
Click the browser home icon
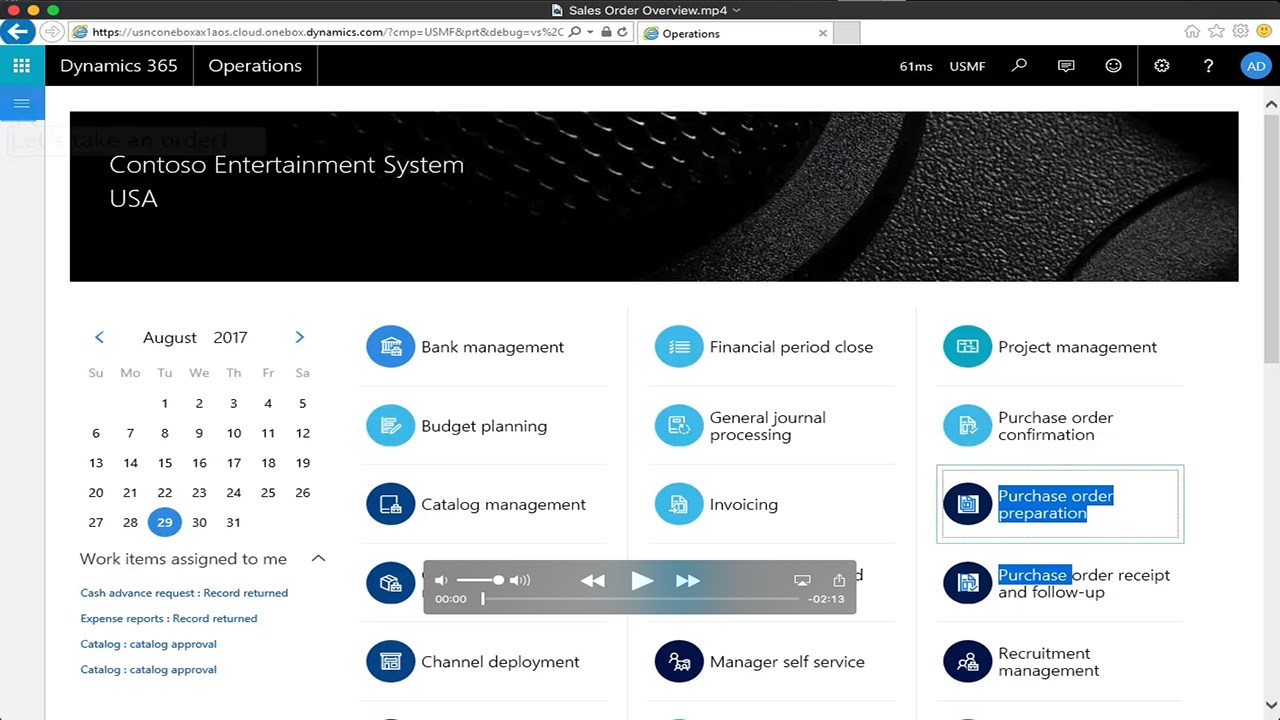coord(1192,32)
